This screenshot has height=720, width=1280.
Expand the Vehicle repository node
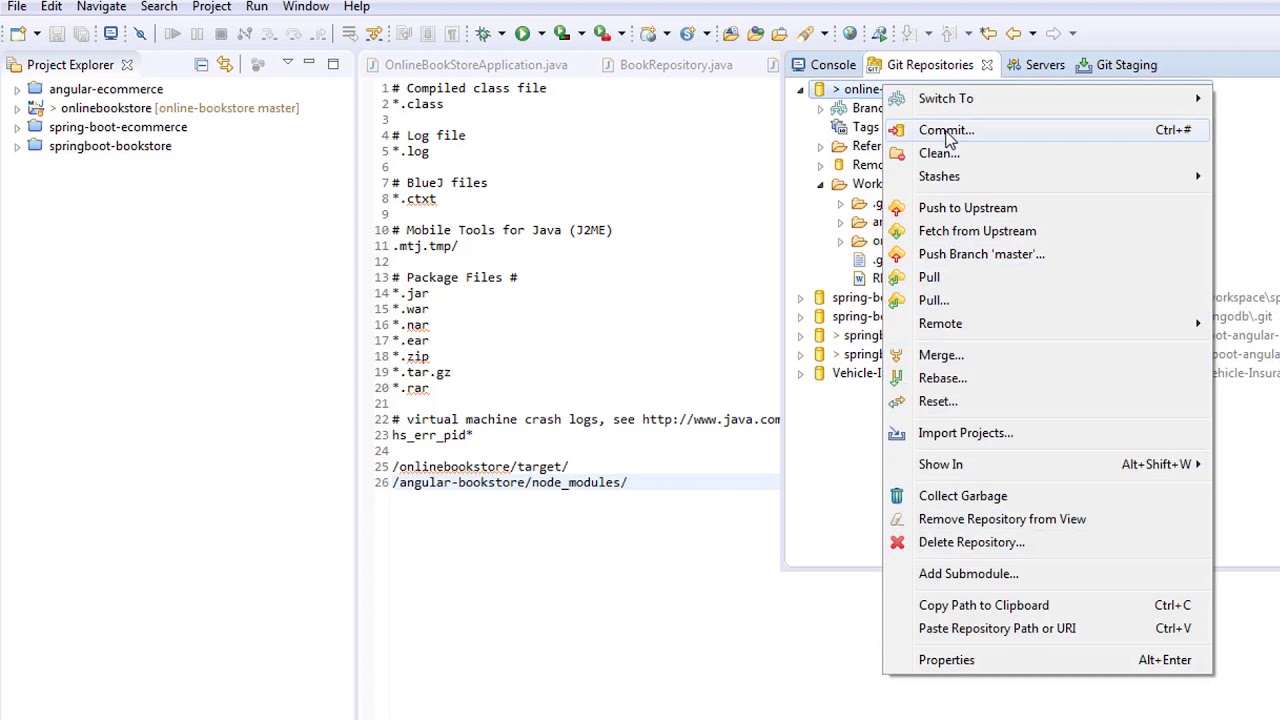point(800,373)
